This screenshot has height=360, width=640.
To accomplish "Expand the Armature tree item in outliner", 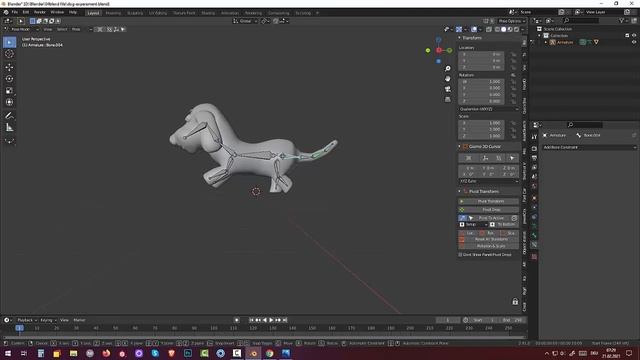I will tap(546, 42).
